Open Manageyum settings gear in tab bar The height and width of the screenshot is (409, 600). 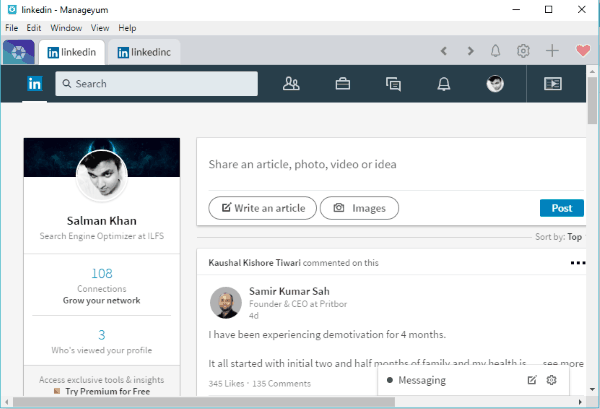tap(523, 51)
